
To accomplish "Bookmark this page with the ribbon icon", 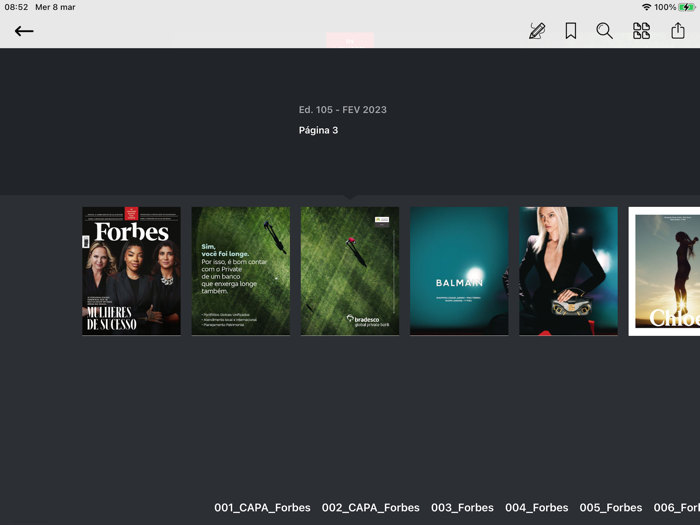I will pos(571,31).
